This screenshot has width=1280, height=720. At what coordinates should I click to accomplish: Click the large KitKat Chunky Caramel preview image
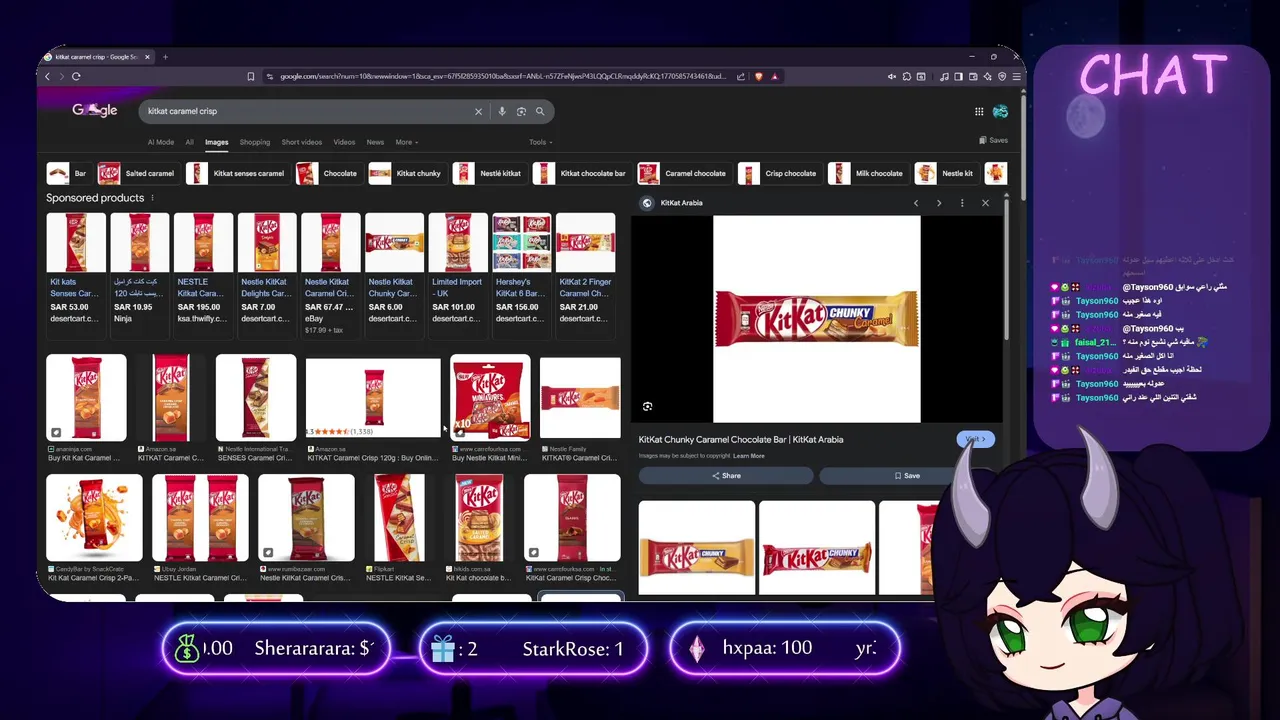pos(816,319)
